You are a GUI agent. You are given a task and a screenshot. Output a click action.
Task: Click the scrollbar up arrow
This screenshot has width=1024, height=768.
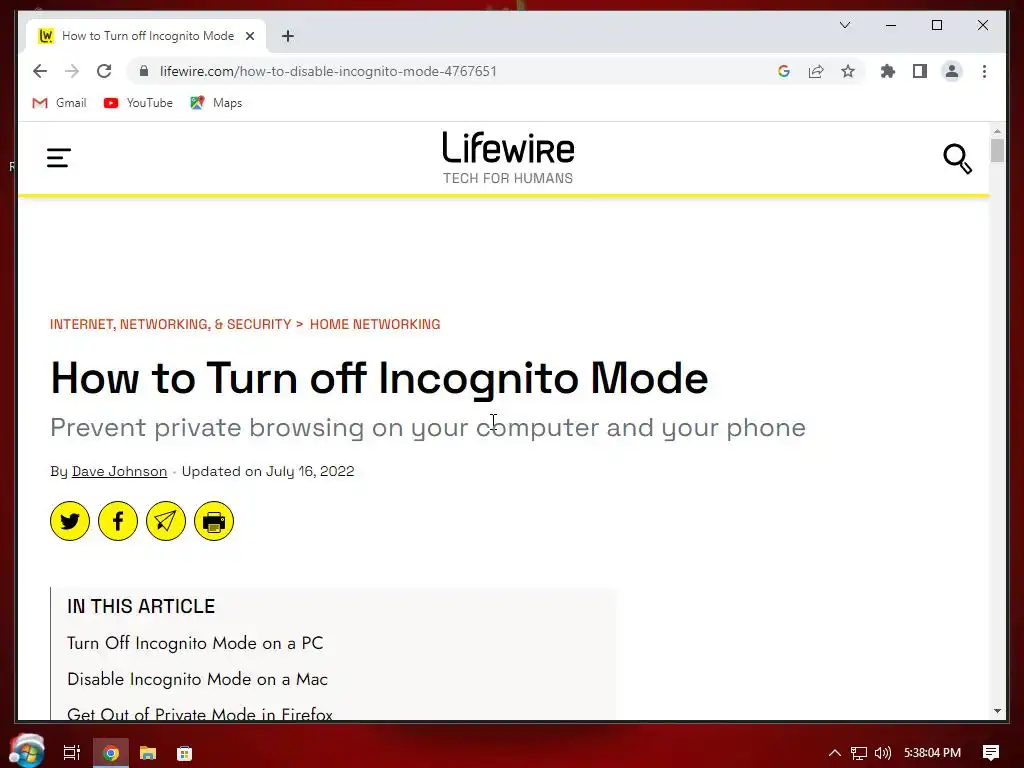pyautogui.click(x=997, y=131)
